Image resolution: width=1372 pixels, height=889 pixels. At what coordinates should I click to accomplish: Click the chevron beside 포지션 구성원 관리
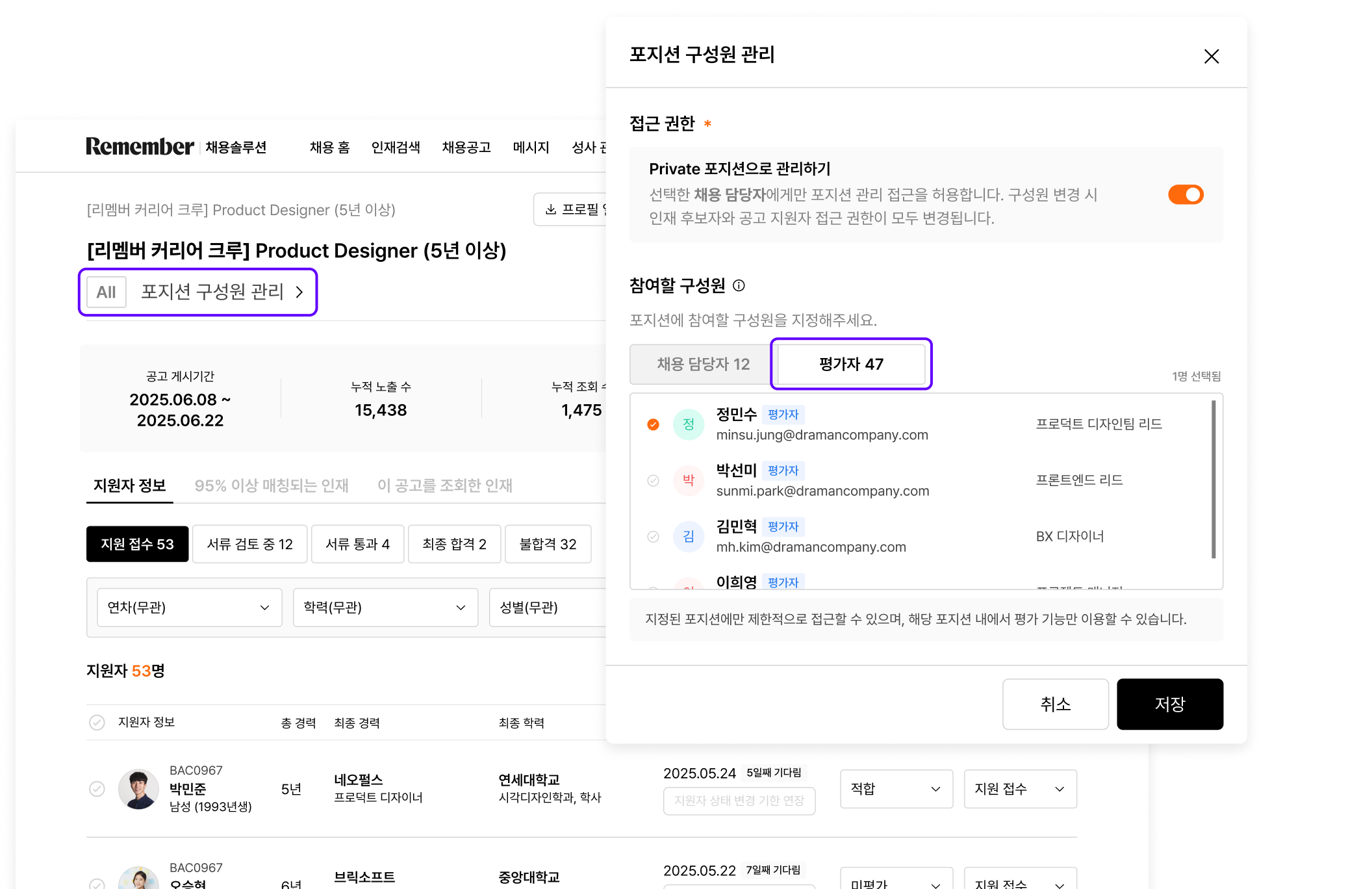[299, 292]
